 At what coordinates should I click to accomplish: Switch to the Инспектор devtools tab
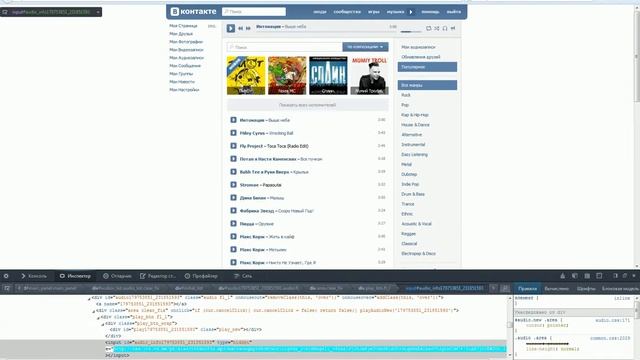(x=75, y=276)
